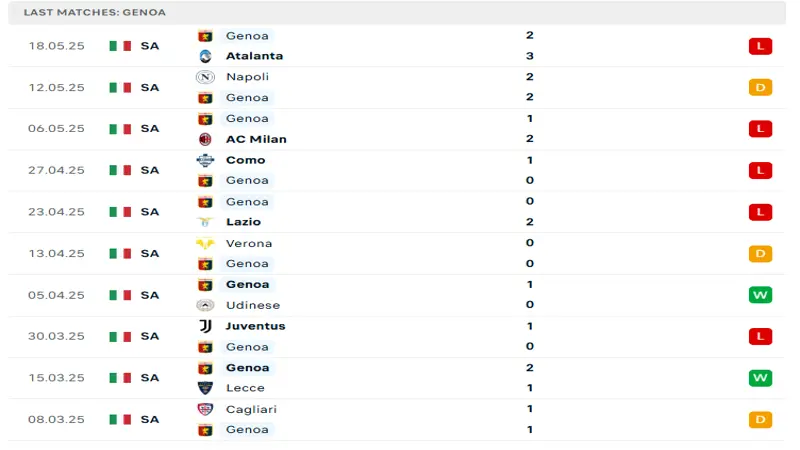Open the SA league label on 08.03.25 row
This screenshot has width=800, height=450.
(150, 419)
